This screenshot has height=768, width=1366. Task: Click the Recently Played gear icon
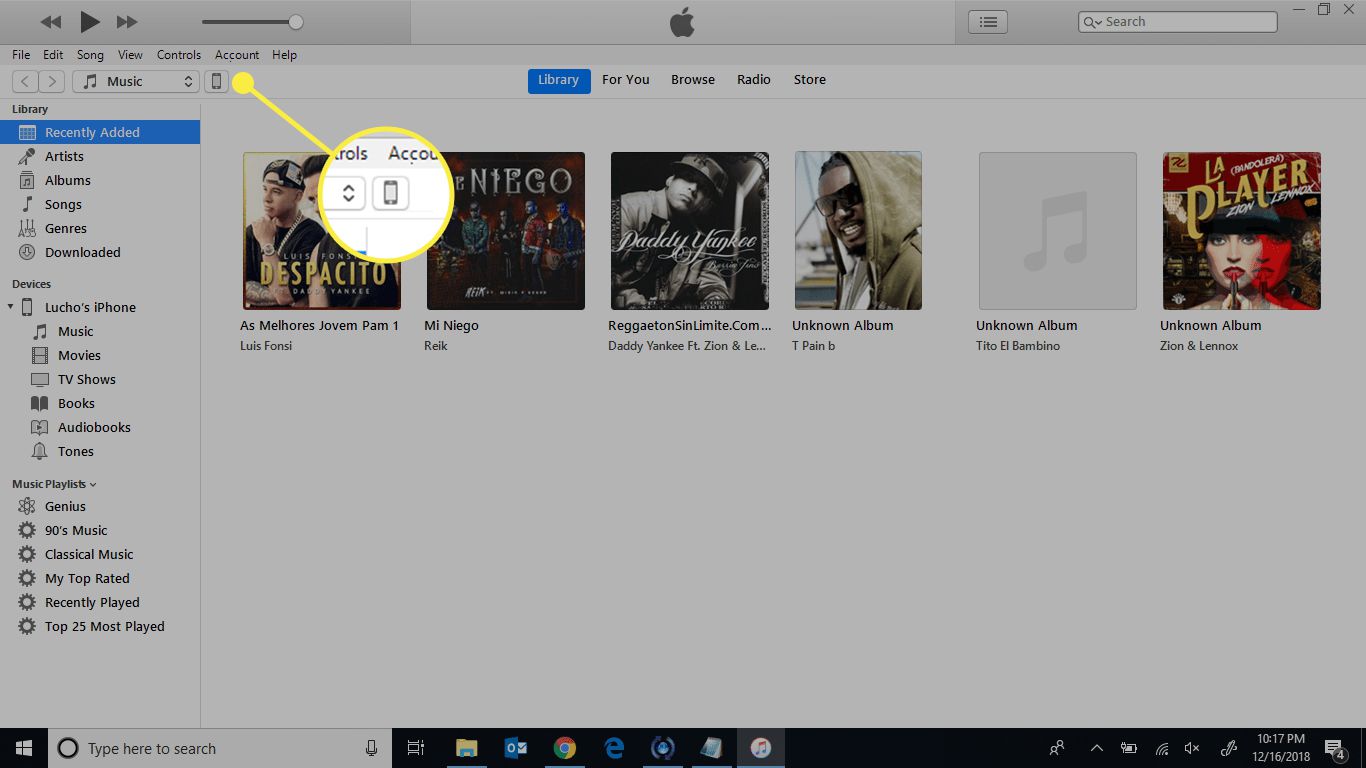pos(27,602)
